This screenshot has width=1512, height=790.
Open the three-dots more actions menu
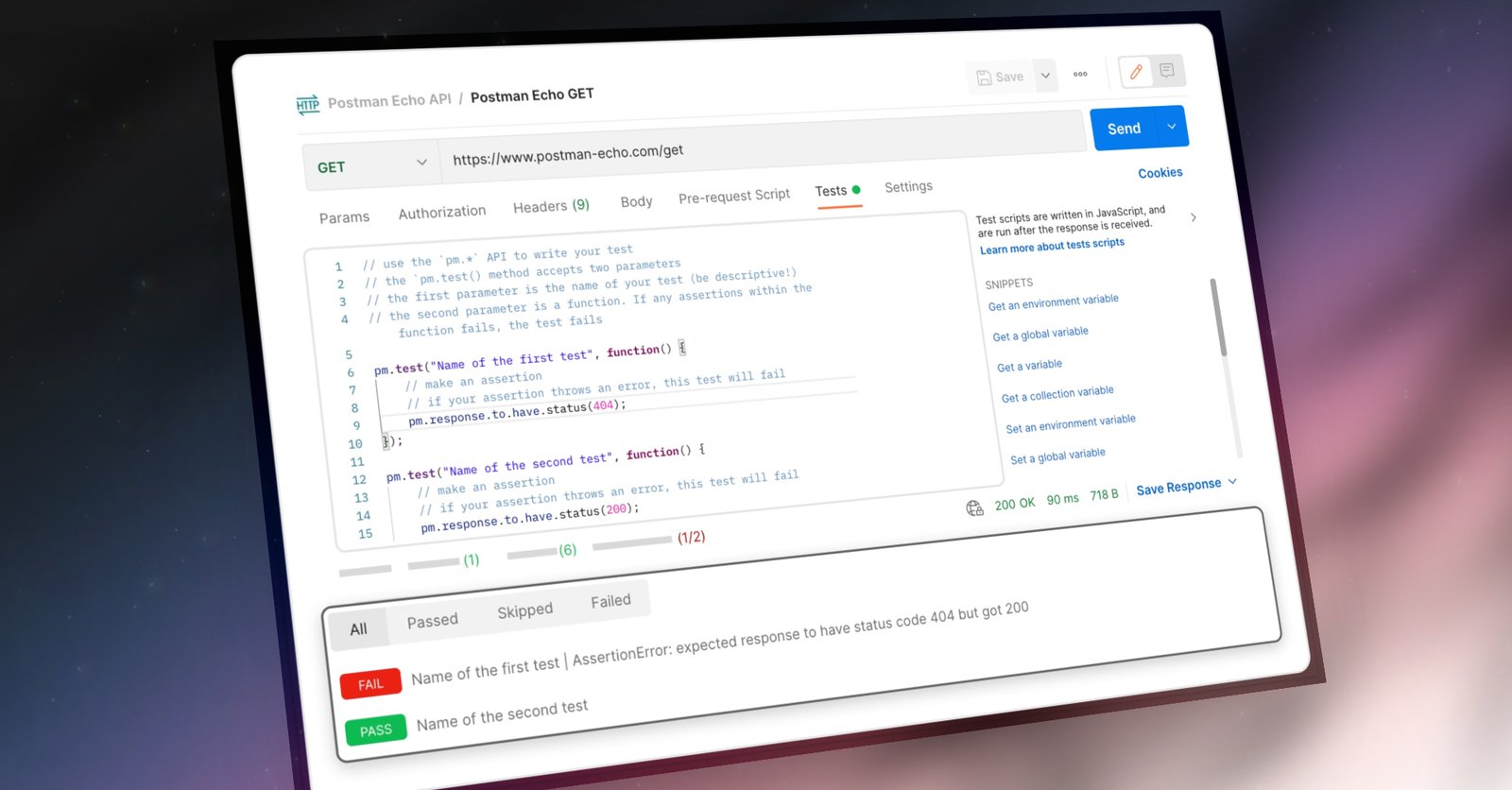1080,74
